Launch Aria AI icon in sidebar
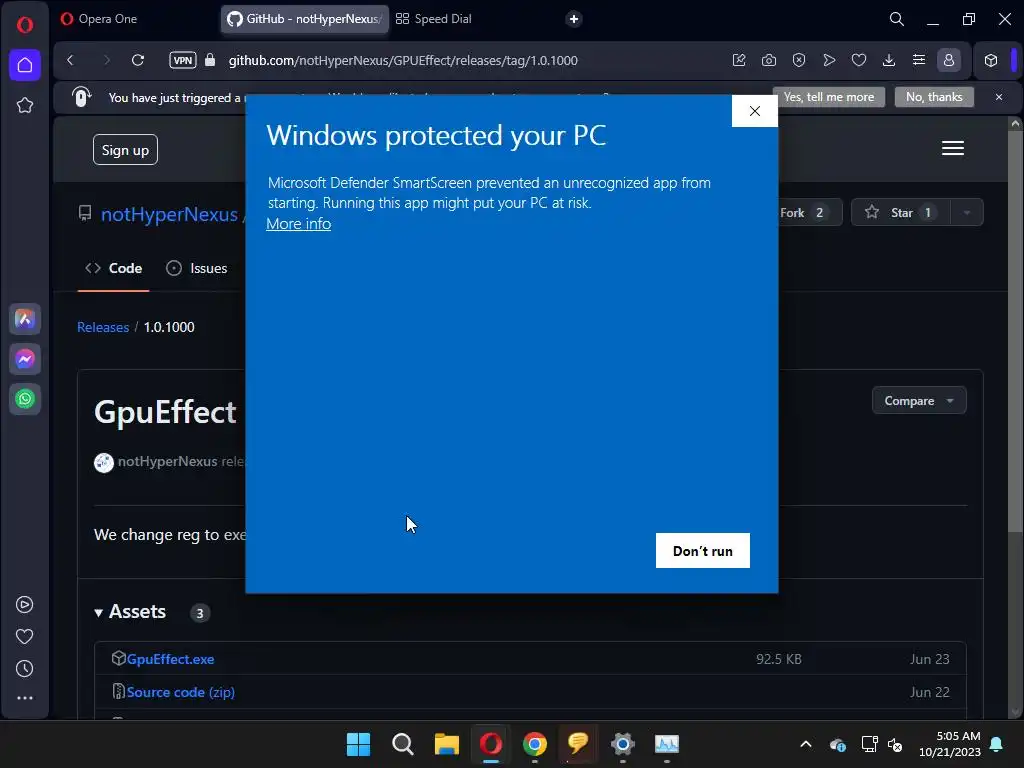The width and height of the screenshot is (1024, 768). click(25, 319)
